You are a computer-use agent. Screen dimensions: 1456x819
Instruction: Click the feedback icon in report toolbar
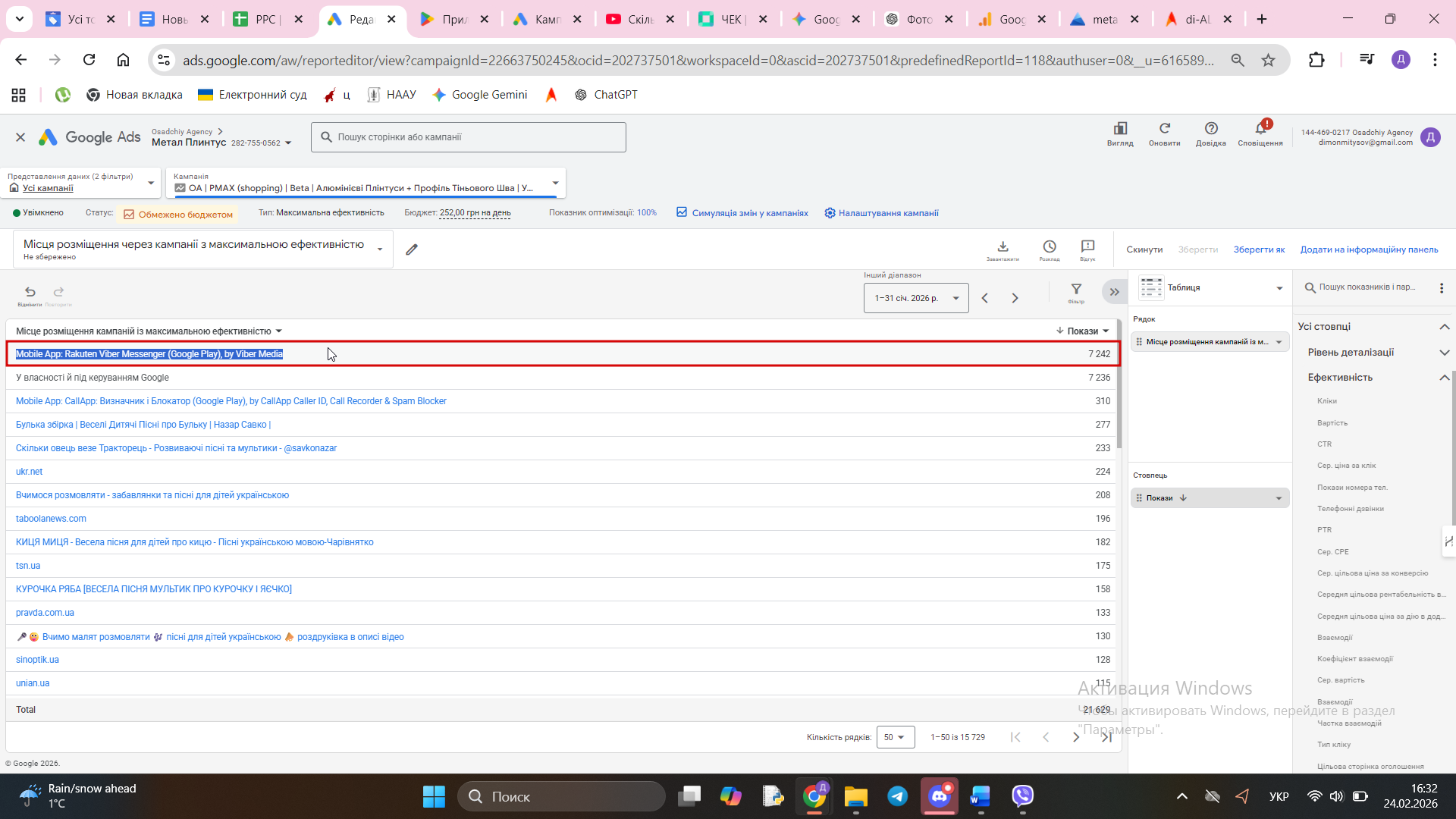pos(1087,247)
